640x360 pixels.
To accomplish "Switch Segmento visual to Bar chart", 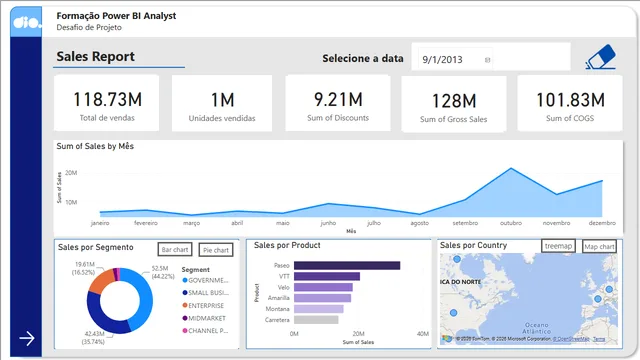I will pos(175,249).
